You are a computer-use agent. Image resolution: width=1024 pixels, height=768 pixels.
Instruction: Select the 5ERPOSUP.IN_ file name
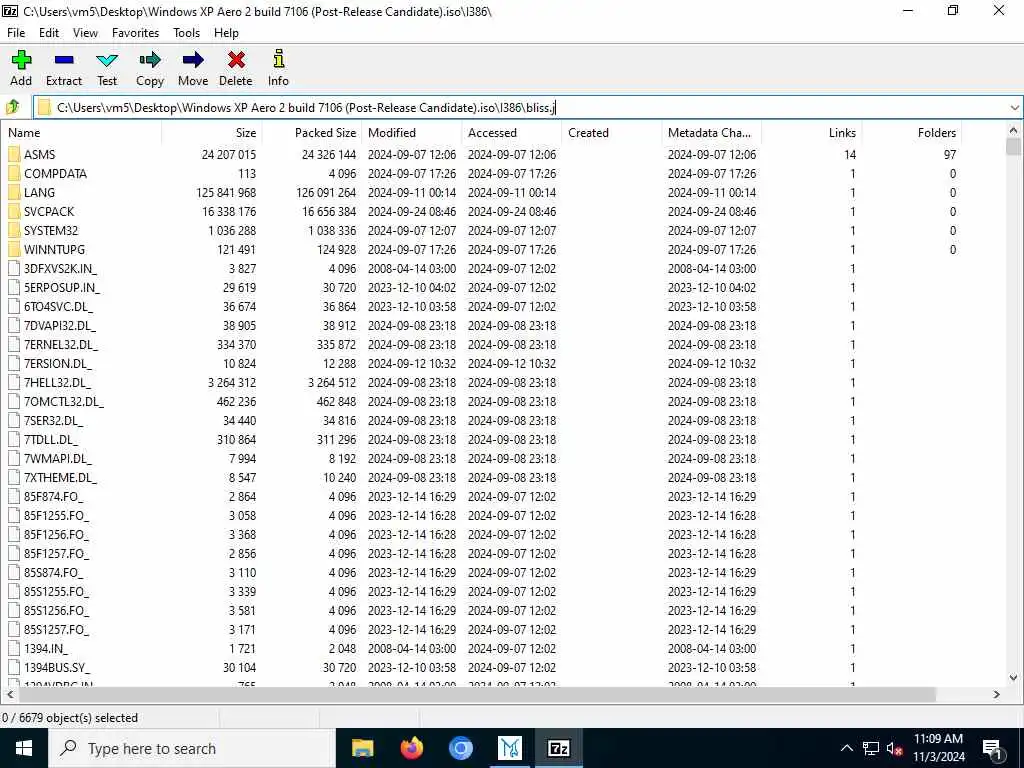pyautogui.click(x=61, y=288)
